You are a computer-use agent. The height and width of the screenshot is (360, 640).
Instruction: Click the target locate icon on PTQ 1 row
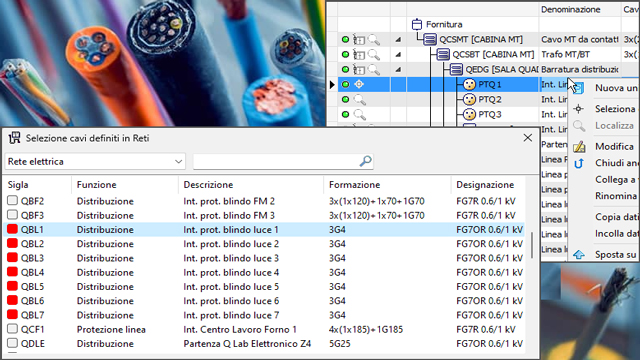point(359,84)
